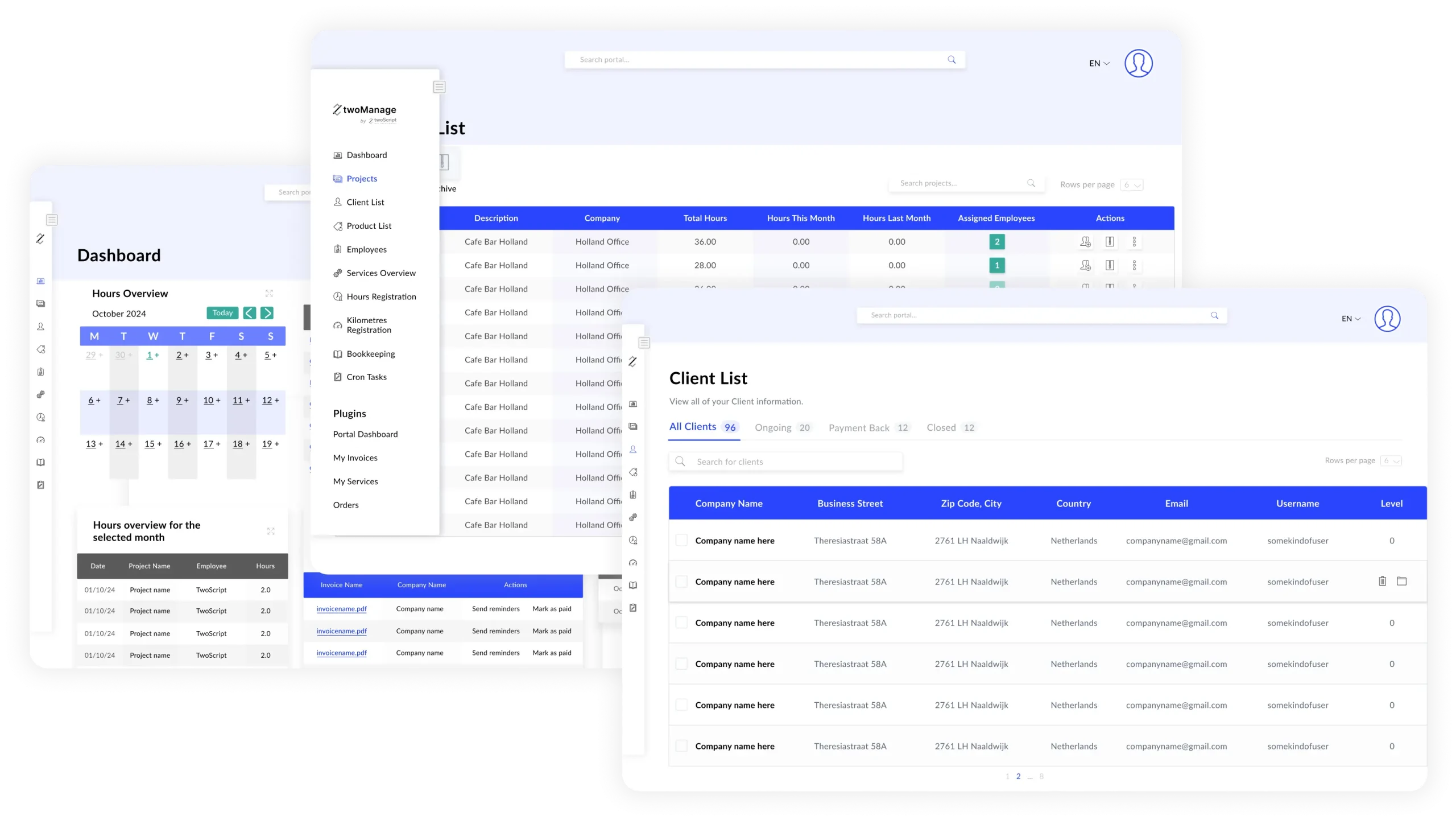The height and width of the screenshot is (820, 1456).
Task: Check the second Company name here row checkbox
Action: tap(681, 581)
